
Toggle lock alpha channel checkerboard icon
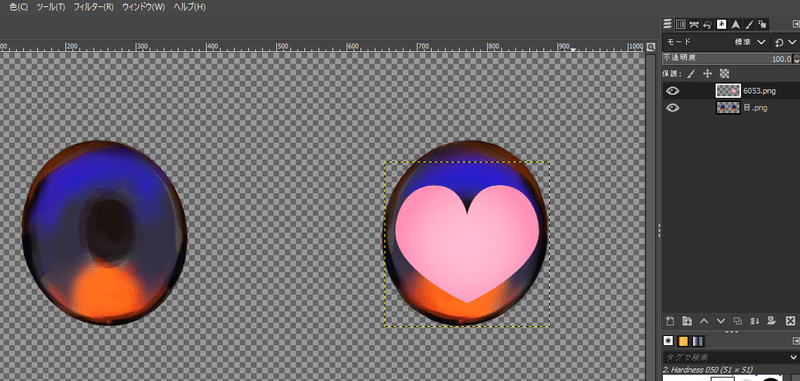click(x=724, y=73)
